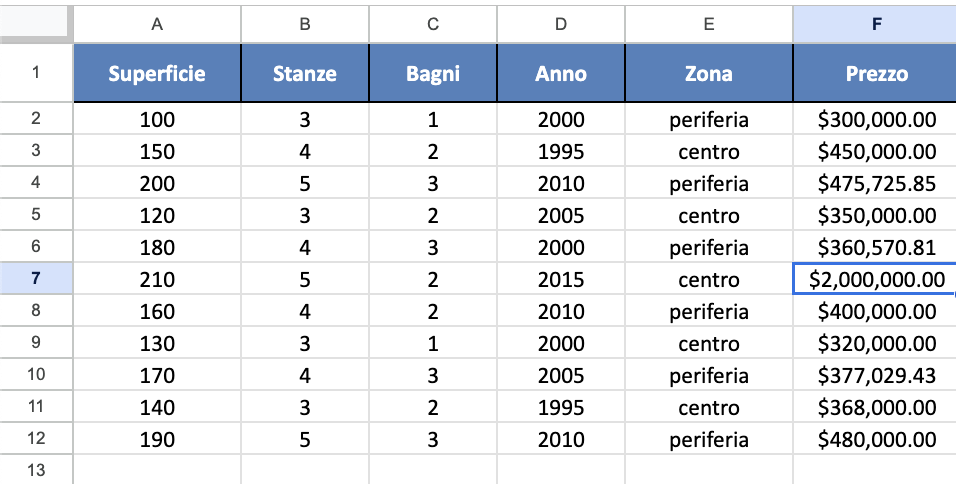Viewport: 956px width, 484px height.
Task: Select the Anno header cell
Action: 561,73
